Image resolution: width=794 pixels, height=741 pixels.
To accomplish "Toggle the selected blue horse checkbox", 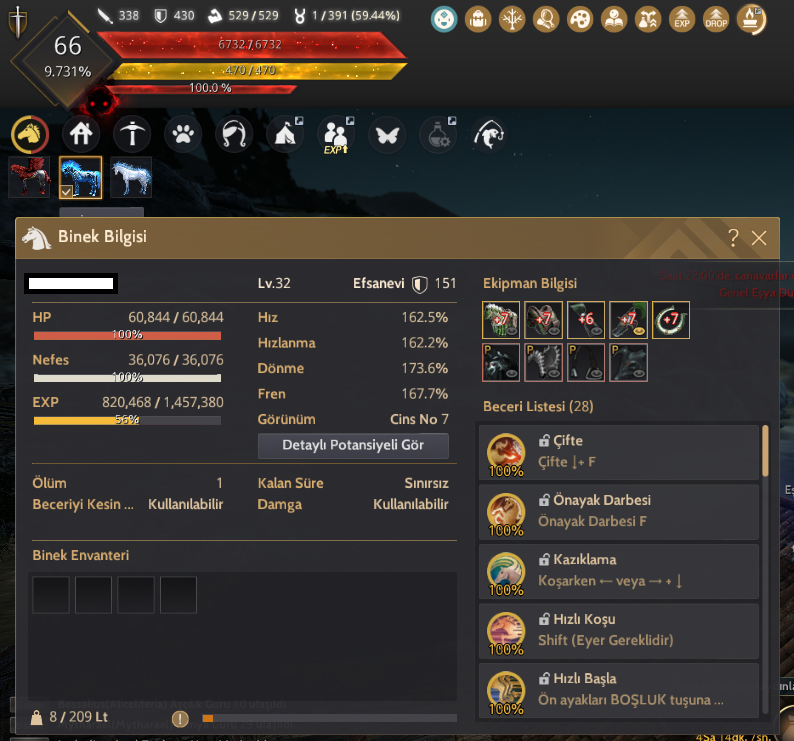I will tap(66, 191).
